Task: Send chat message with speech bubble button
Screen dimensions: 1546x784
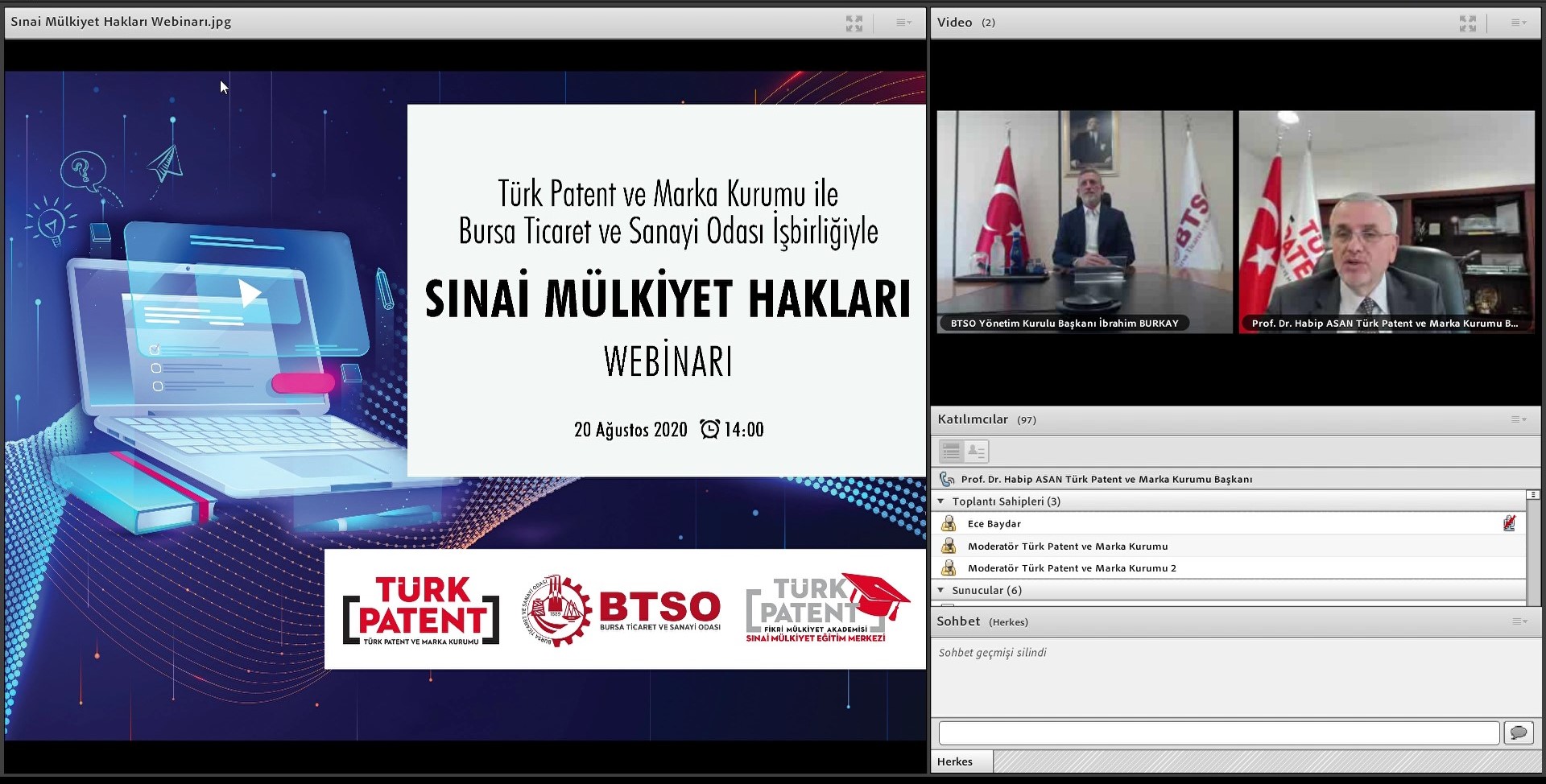Action: point(1519,732)
